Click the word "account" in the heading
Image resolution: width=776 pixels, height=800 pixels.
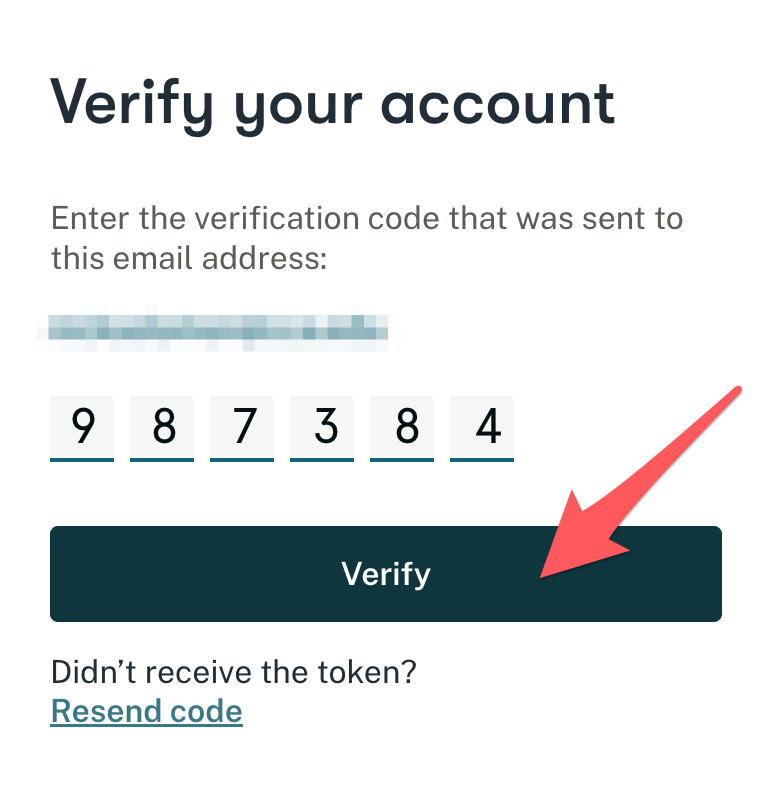pyautogui.click(x=498, y=106)
